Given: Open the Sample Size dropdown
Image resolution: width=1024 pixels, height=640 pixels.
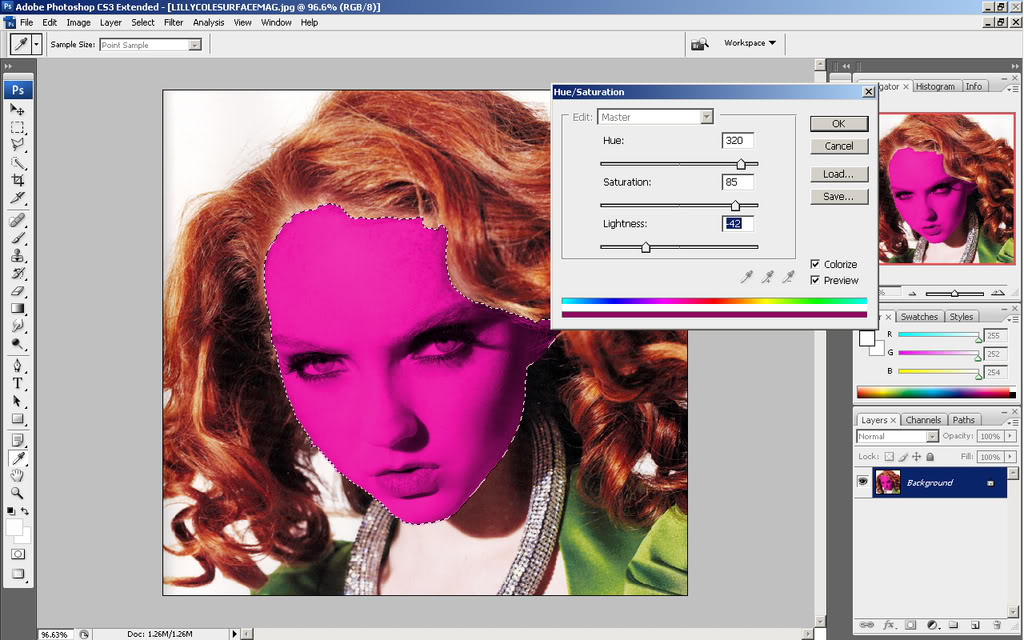Looking at the screenshot, I should 150,45.
